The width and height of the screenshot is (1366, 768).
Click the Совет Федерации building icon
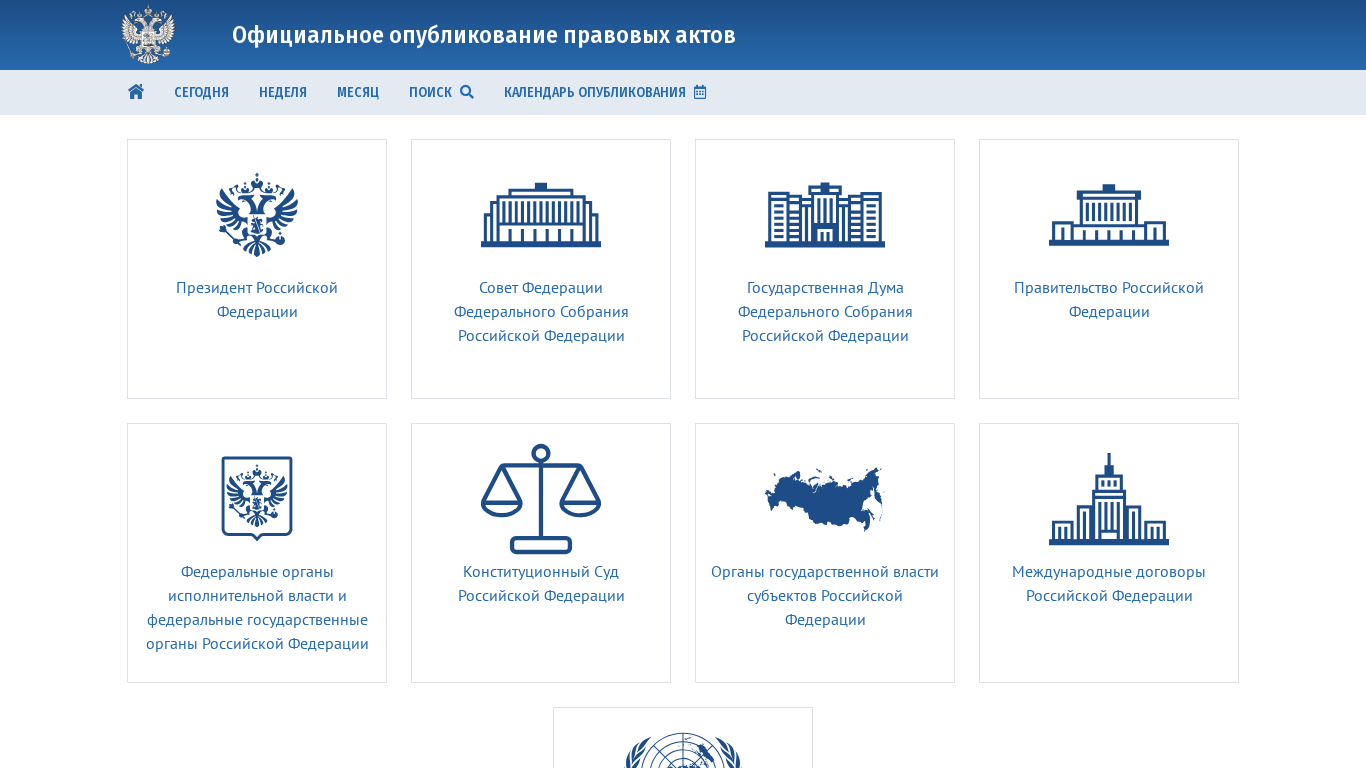pos(541,215)
